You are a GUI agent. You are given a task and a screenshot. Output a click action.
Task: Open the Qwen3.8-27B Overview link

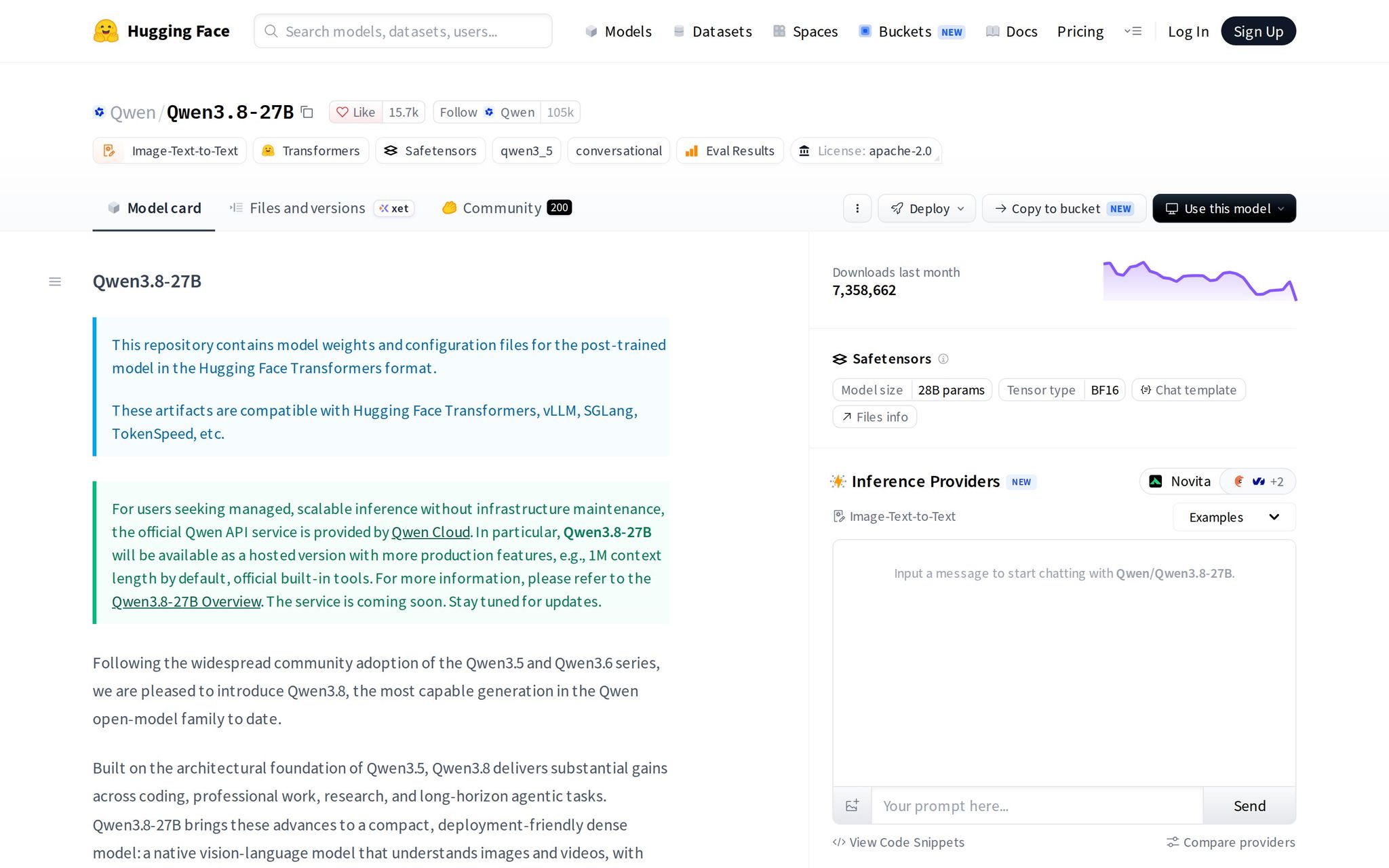pos(187,601)
